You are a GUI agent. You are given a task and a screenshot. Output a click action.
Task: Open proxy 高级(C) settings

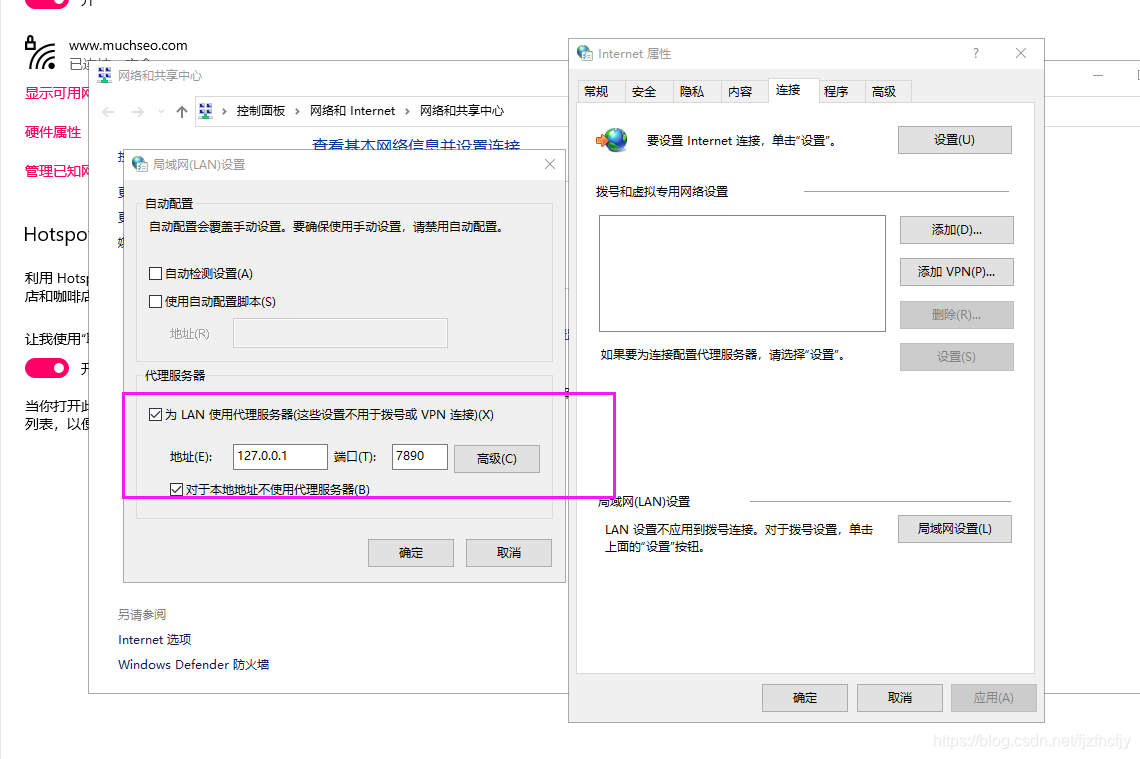(x=497, y=459)
